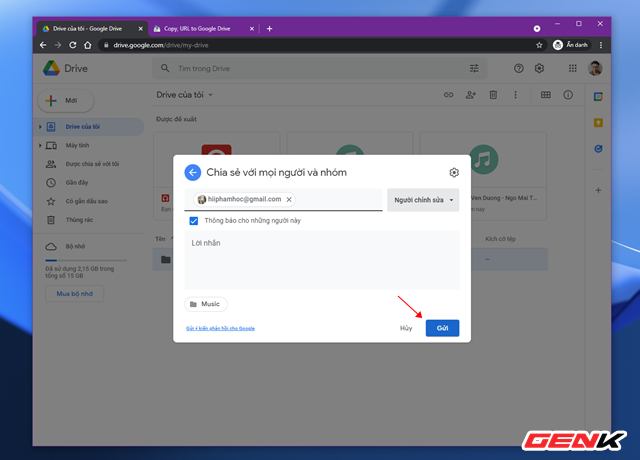Click the get add-ons plus icon

point(598,190)
